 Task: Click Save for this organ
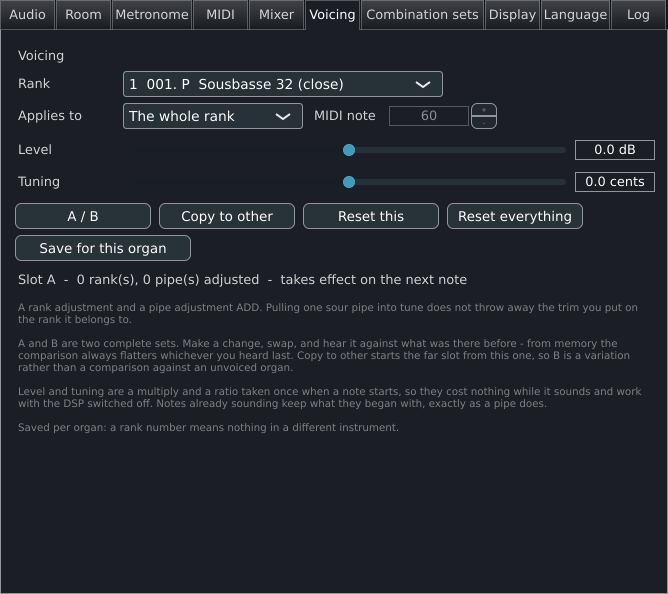pyautogui.click(x=103, y=248)
